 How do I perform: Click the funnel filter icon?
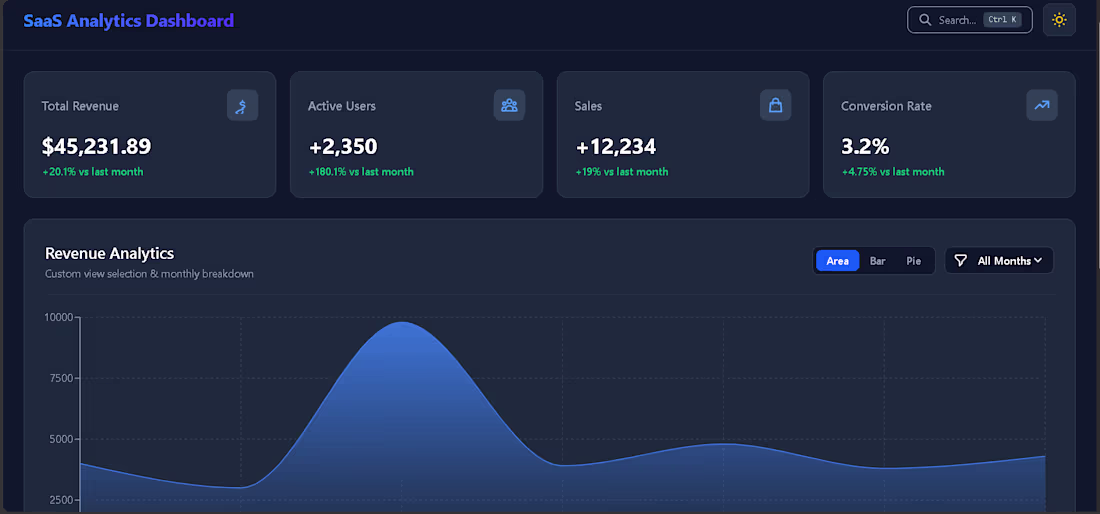961,260
